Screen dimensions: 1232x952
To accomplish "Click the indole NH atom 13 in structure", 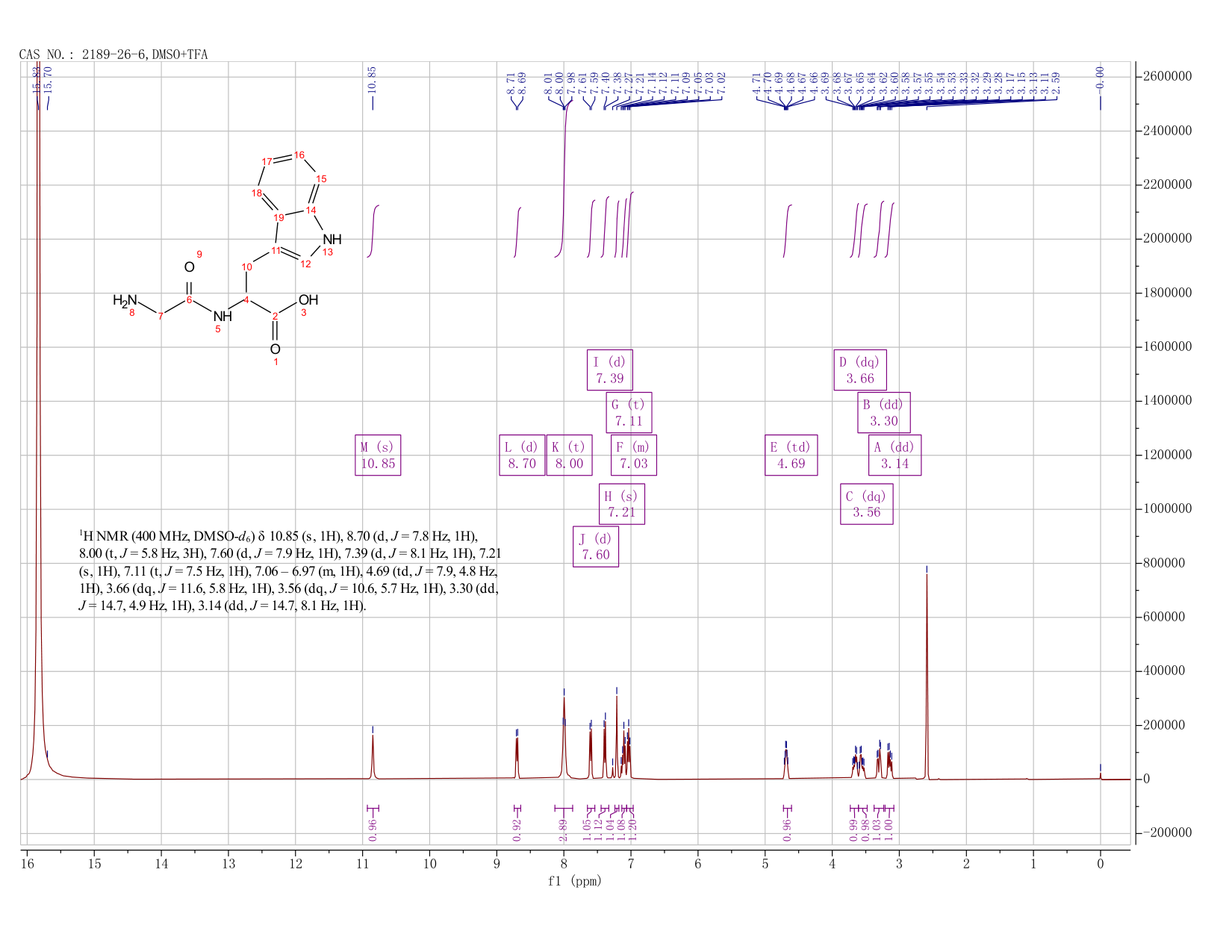I will pos(332,240).
